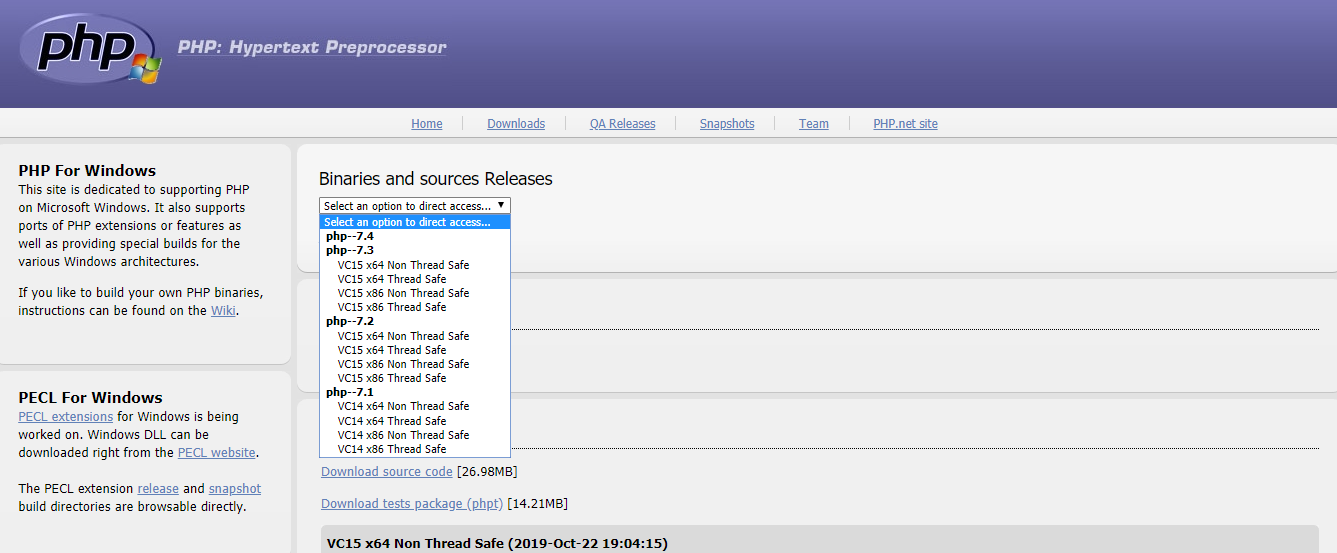
Task: Open the PECL website link
Action: click(x=216, y=453)
